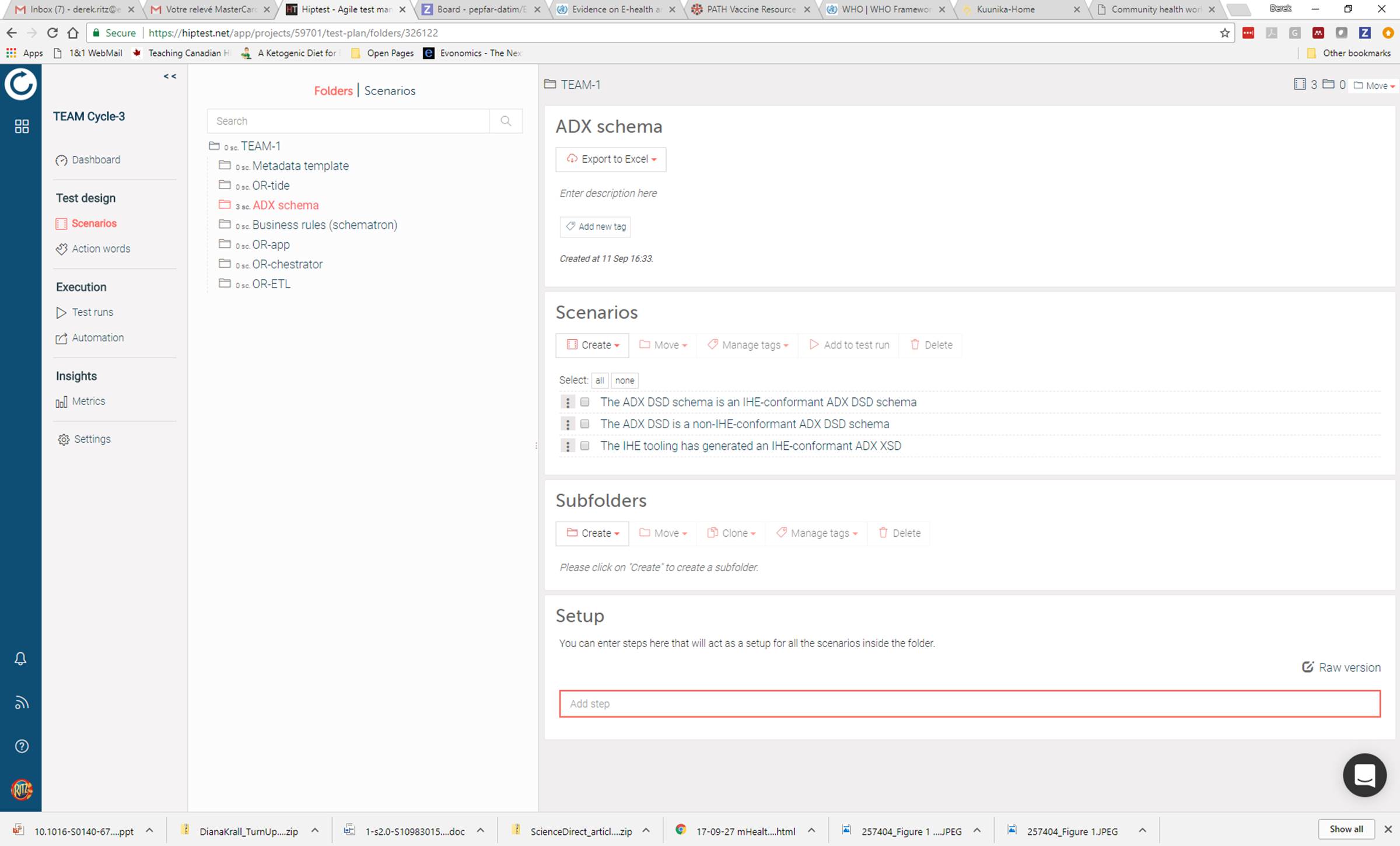
Task: Open the Subfolders Create dropdown
Action: [592, 533]
